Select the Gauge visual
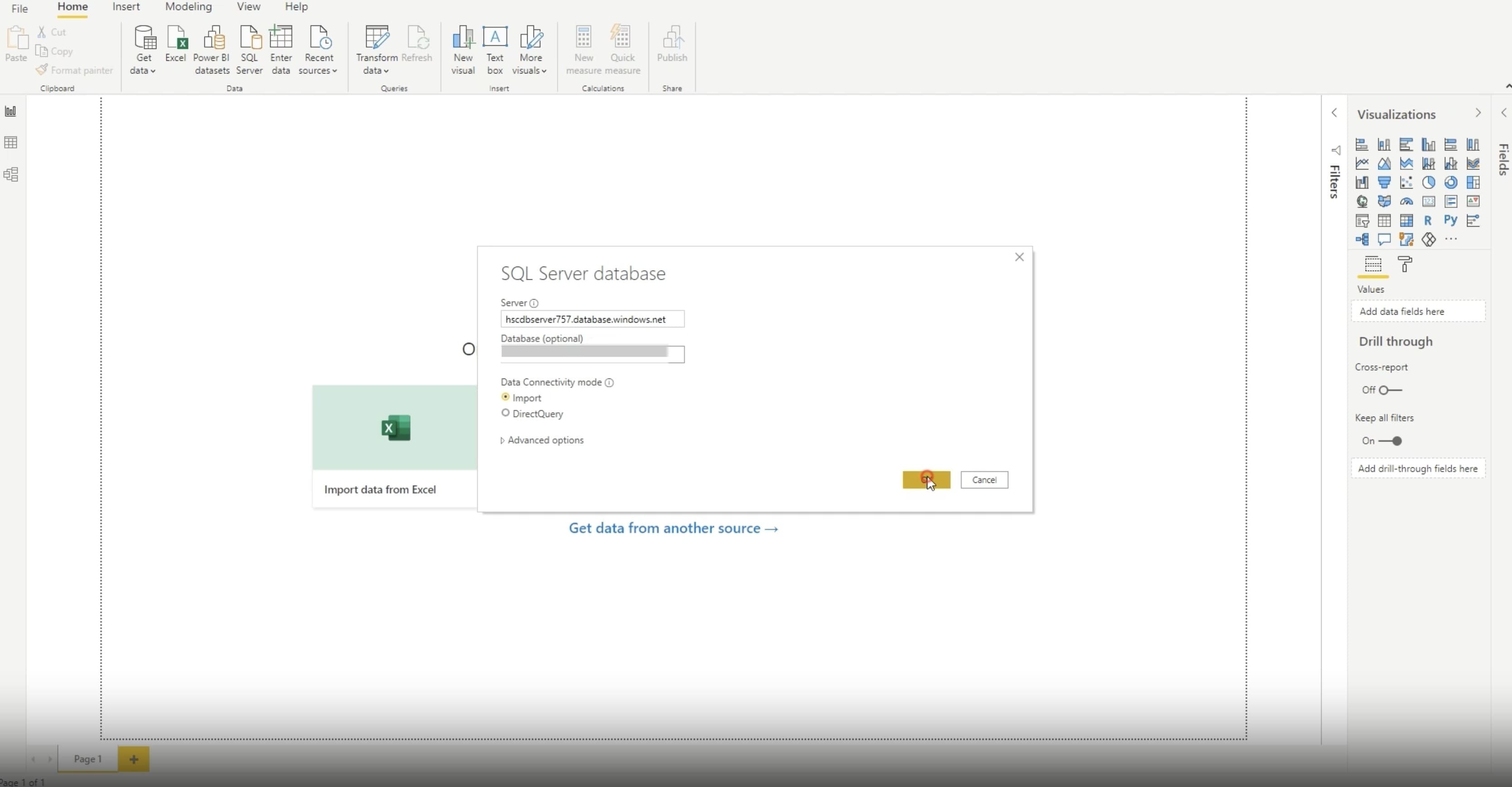The width and height of the screenshot is (1512, 787). point(1406,201)
